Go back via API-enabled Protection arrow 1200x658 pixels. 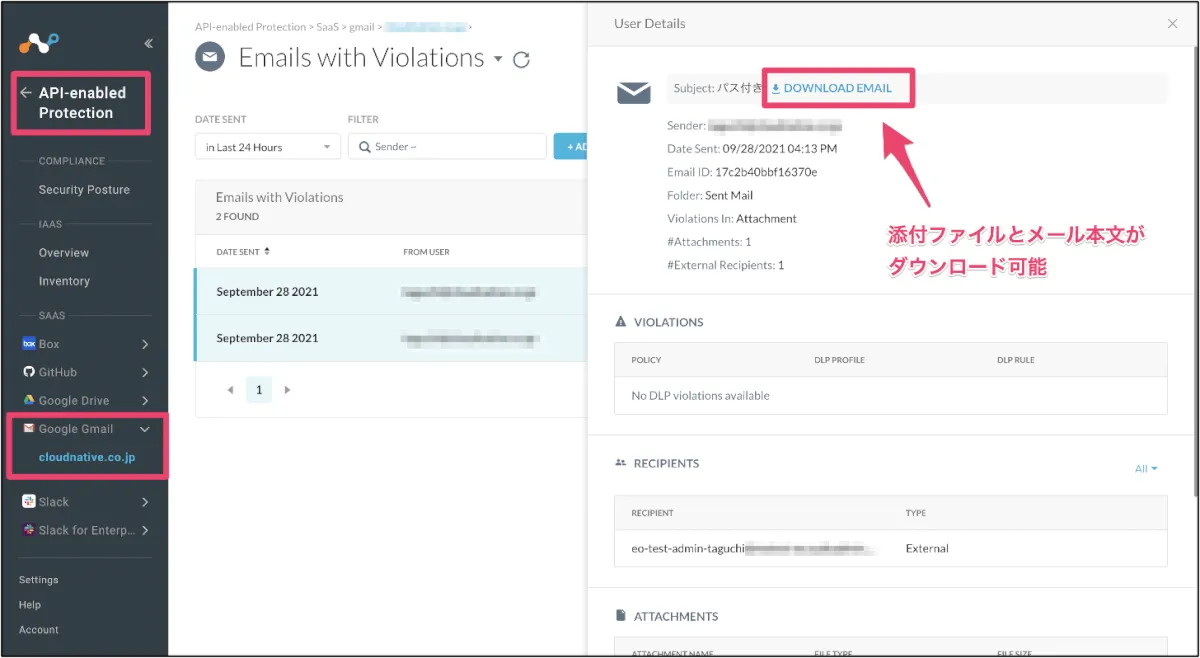(26, 93)
